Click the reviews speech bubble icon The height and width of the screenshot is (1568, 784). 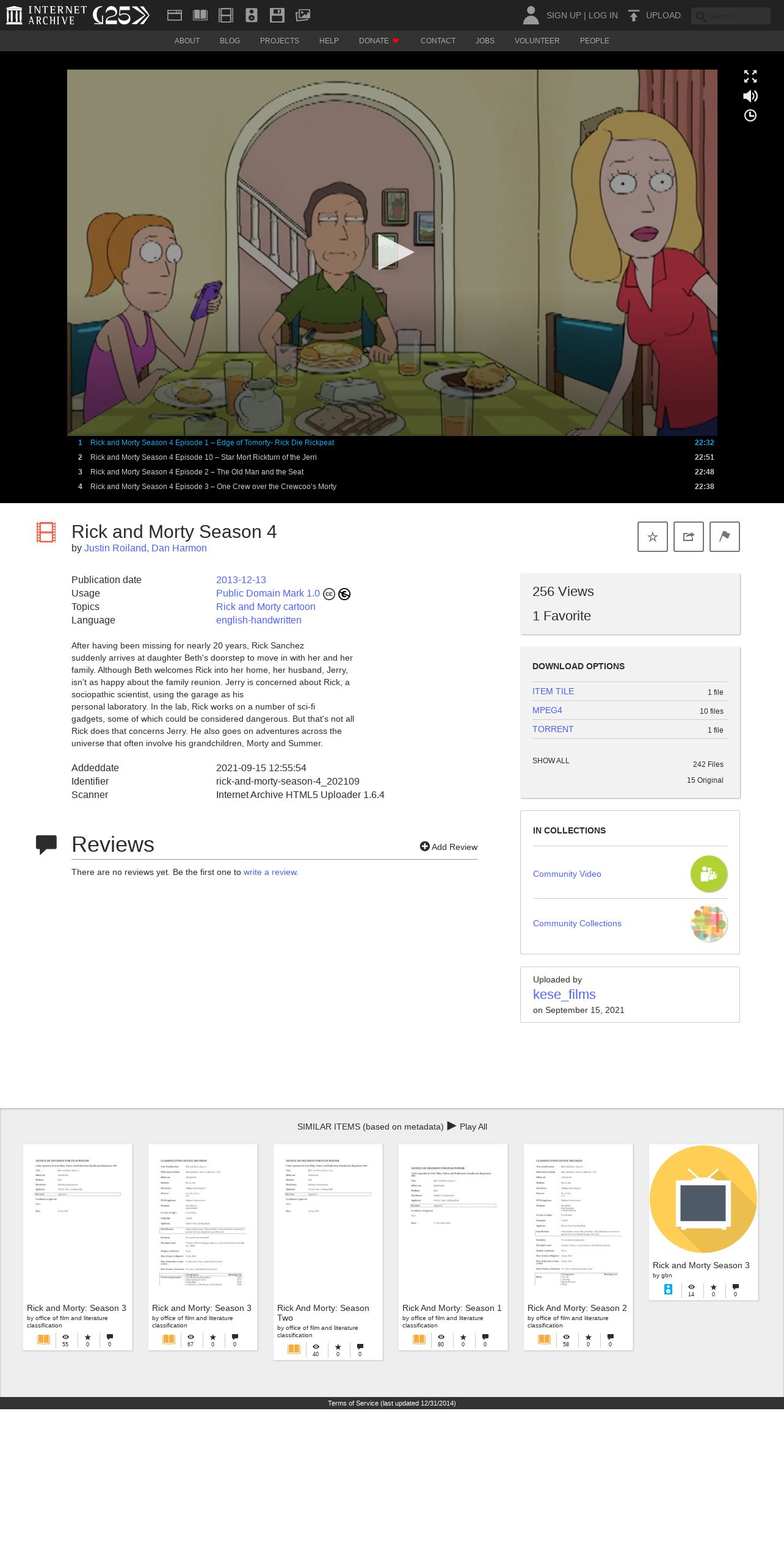(46, 844)
